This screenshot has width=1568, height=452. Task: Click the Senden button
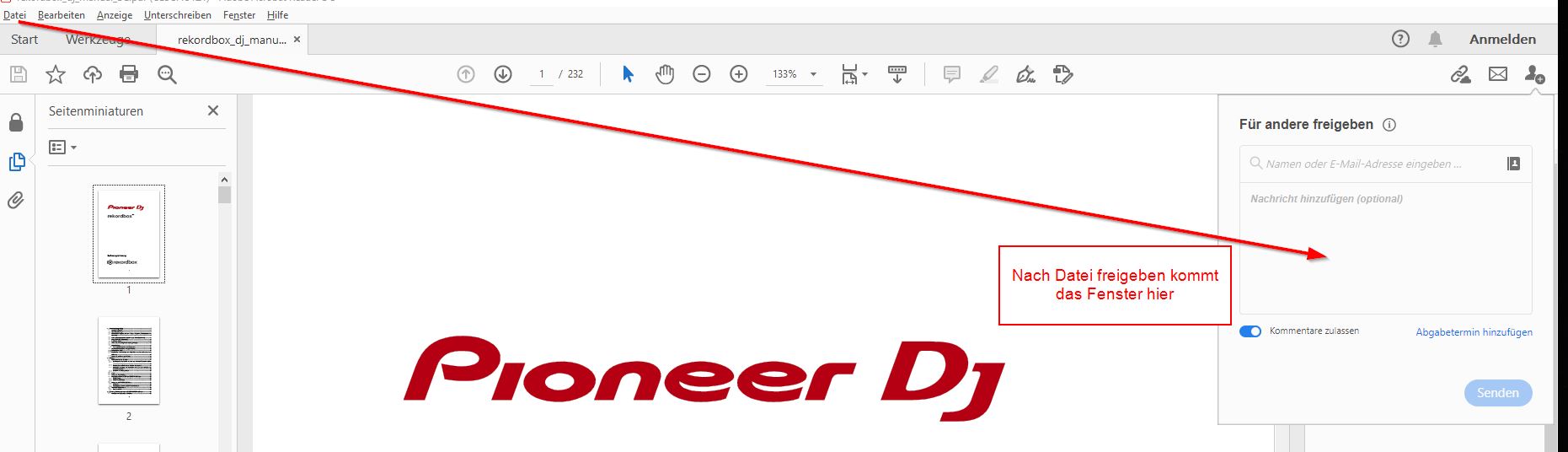(x=1498, y=393)
